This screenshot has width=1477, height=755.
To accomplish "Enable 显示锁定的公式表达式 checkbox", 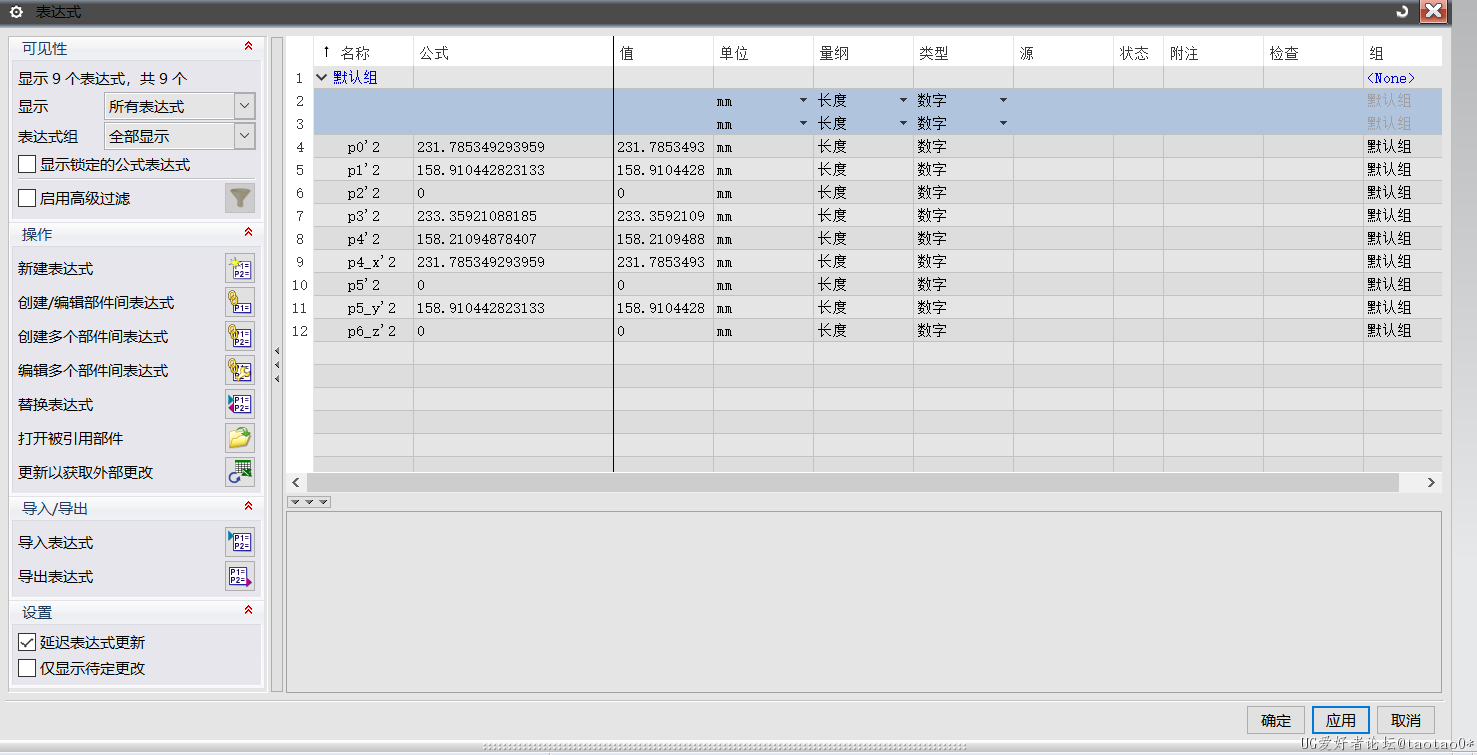I will click(x=27, y=165).
